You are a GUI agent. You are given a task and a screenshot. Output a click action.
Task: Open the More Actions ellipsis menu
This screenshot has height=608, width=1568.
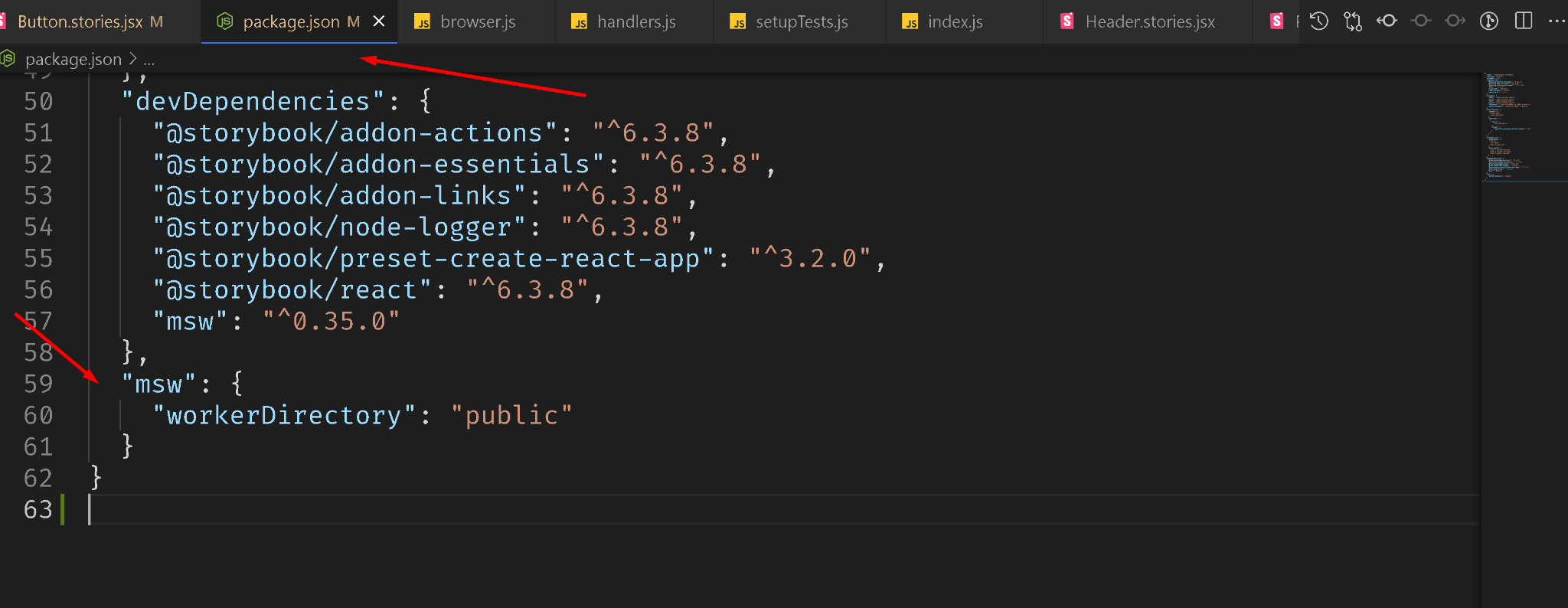pos(1556,21)
